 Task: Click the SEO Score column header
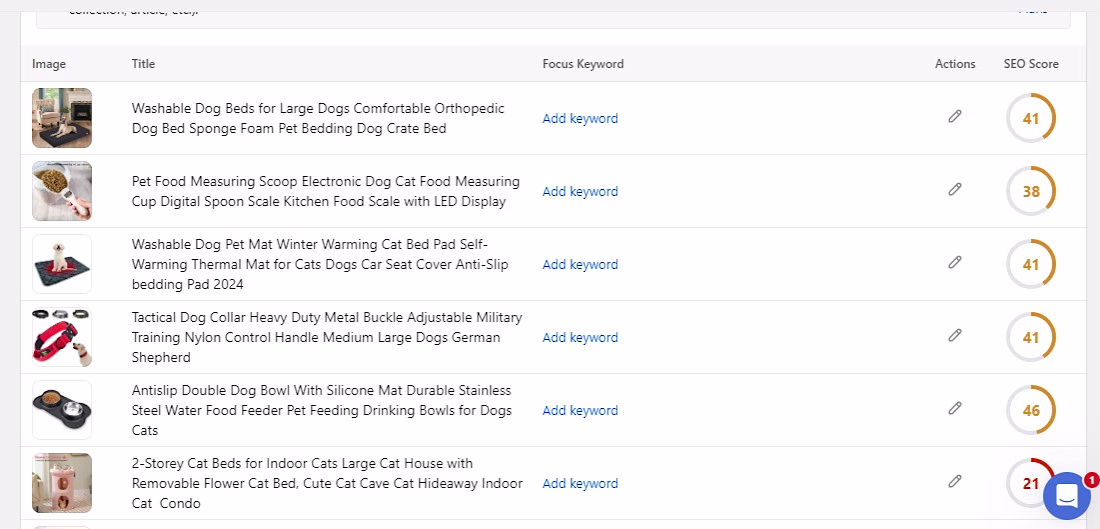click(x=1031, y=64)
